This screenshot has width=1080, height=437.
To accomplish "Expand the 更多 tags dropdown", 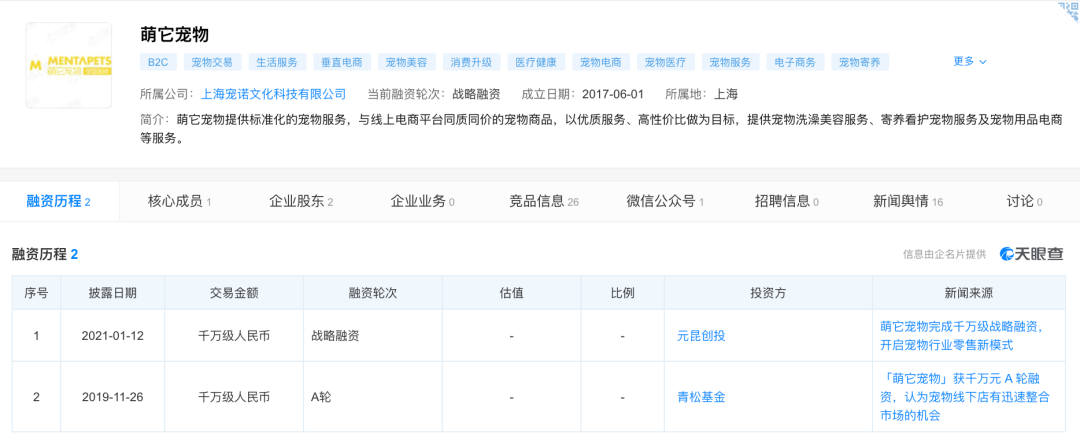I will coord(970,61).
